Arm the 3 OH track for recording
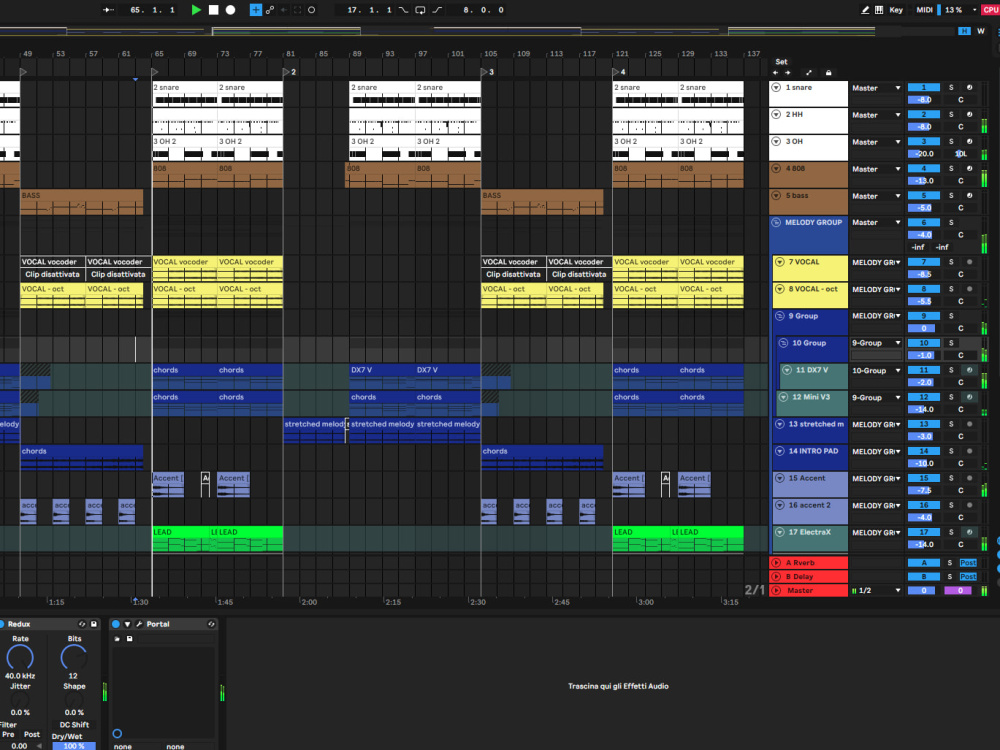The image size is (1000, 750). pos(969,142)
